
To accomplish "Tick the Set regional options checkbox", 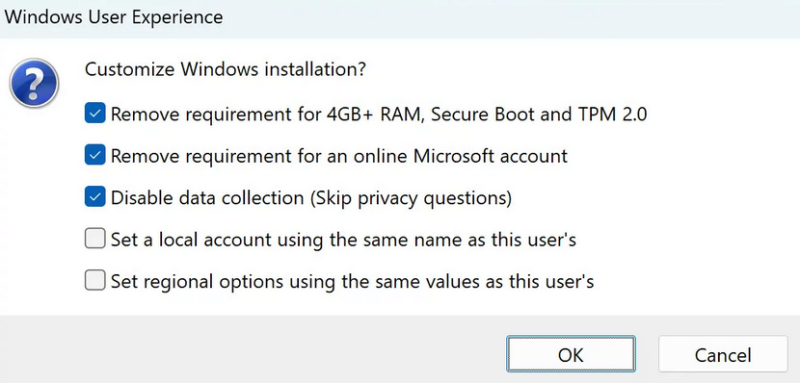I will tap(95, 280).
